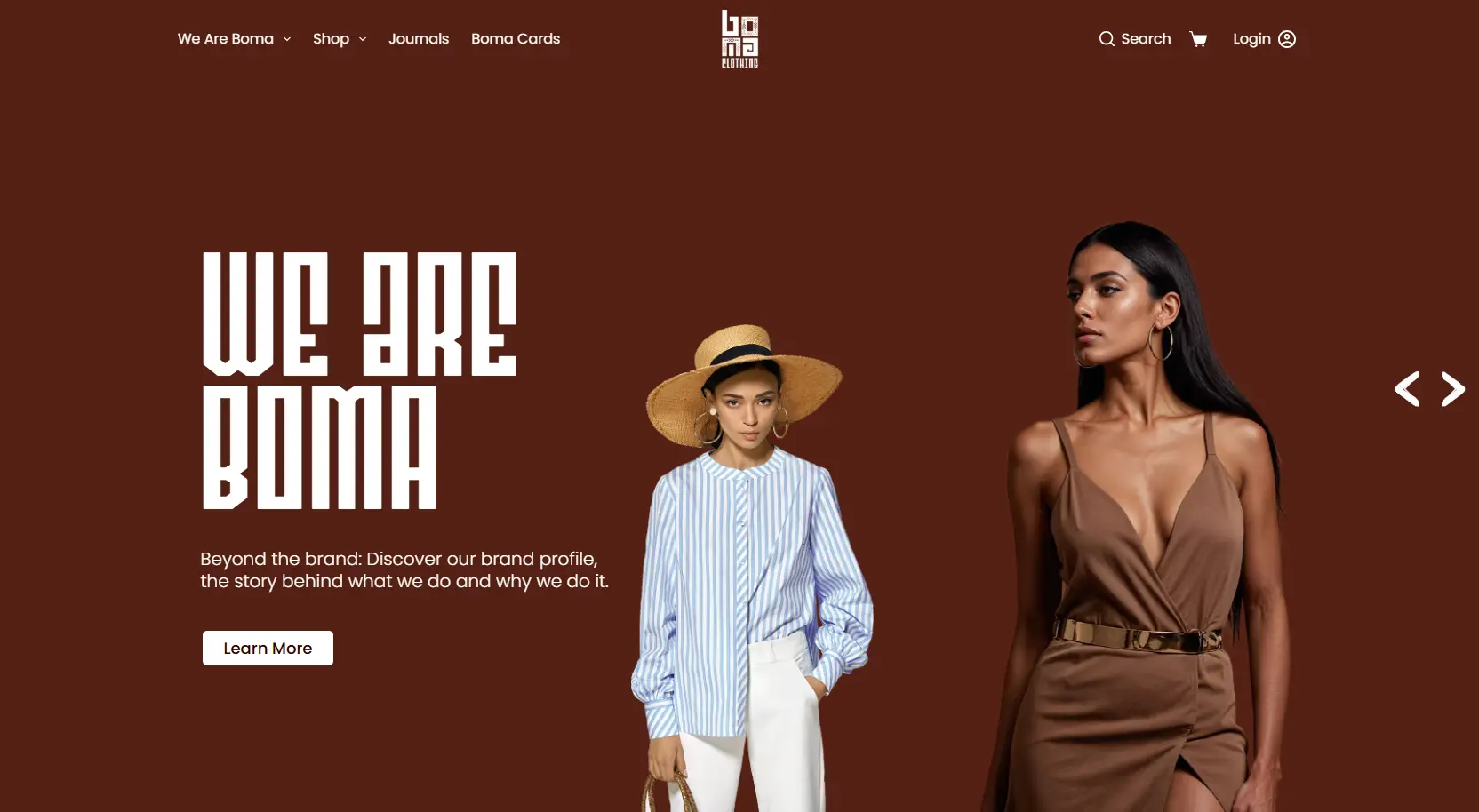Expand the We Are Boma chevron

[287, 39]
